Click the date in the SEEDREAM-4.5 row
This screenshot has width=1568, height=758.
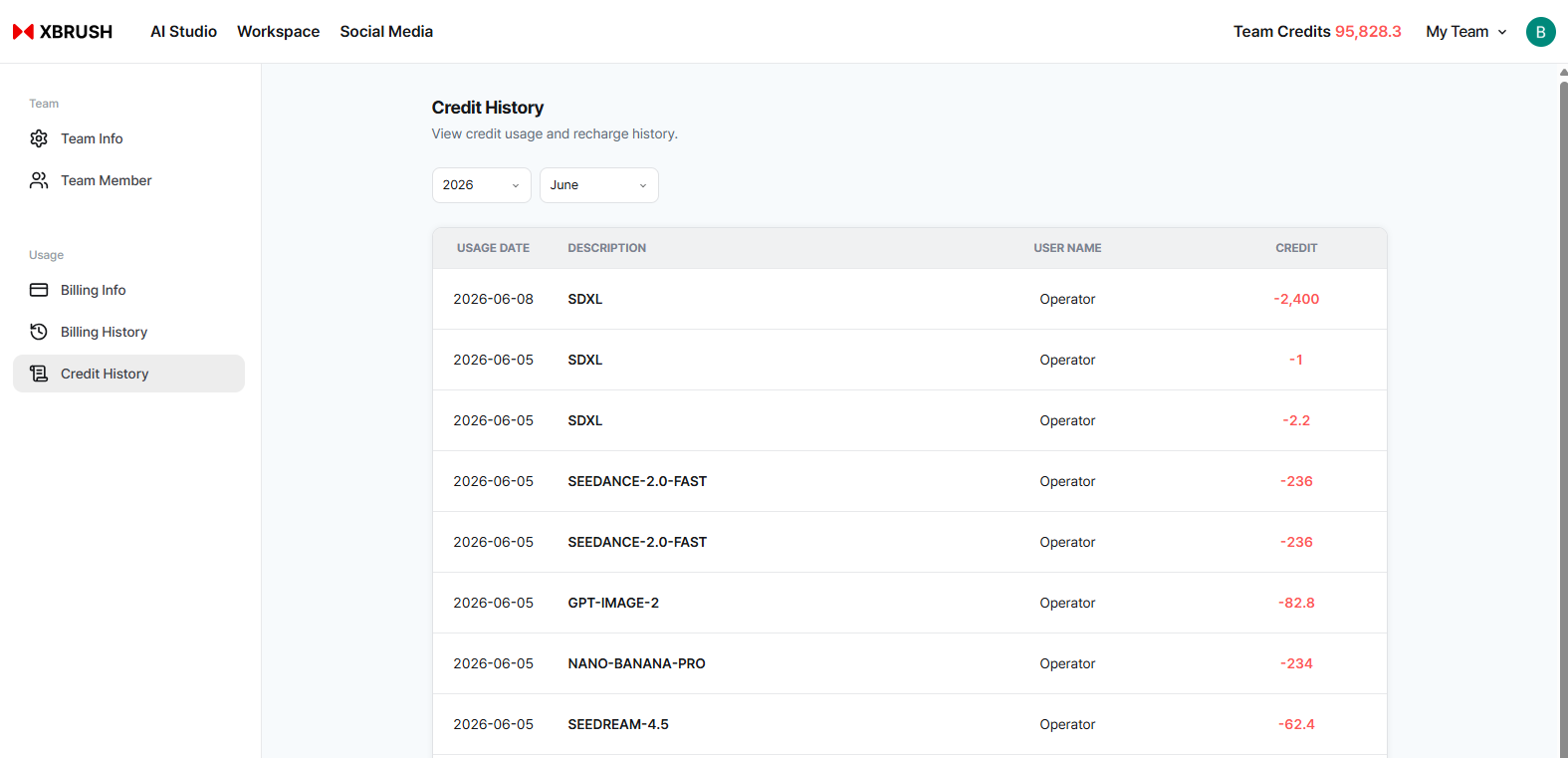tap(494, 724)
